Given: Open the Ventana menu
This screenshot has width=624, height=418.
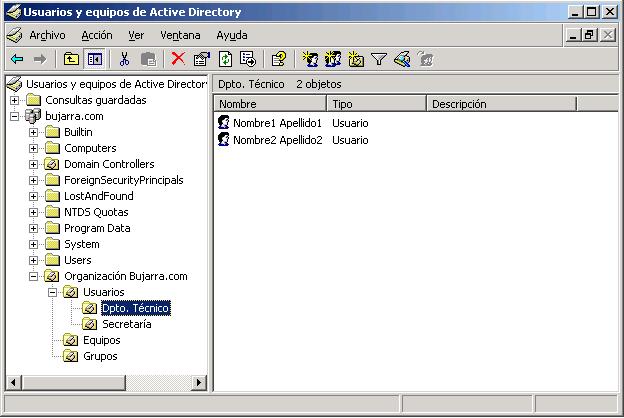Looking at the screenshot, I should point(180,35).
